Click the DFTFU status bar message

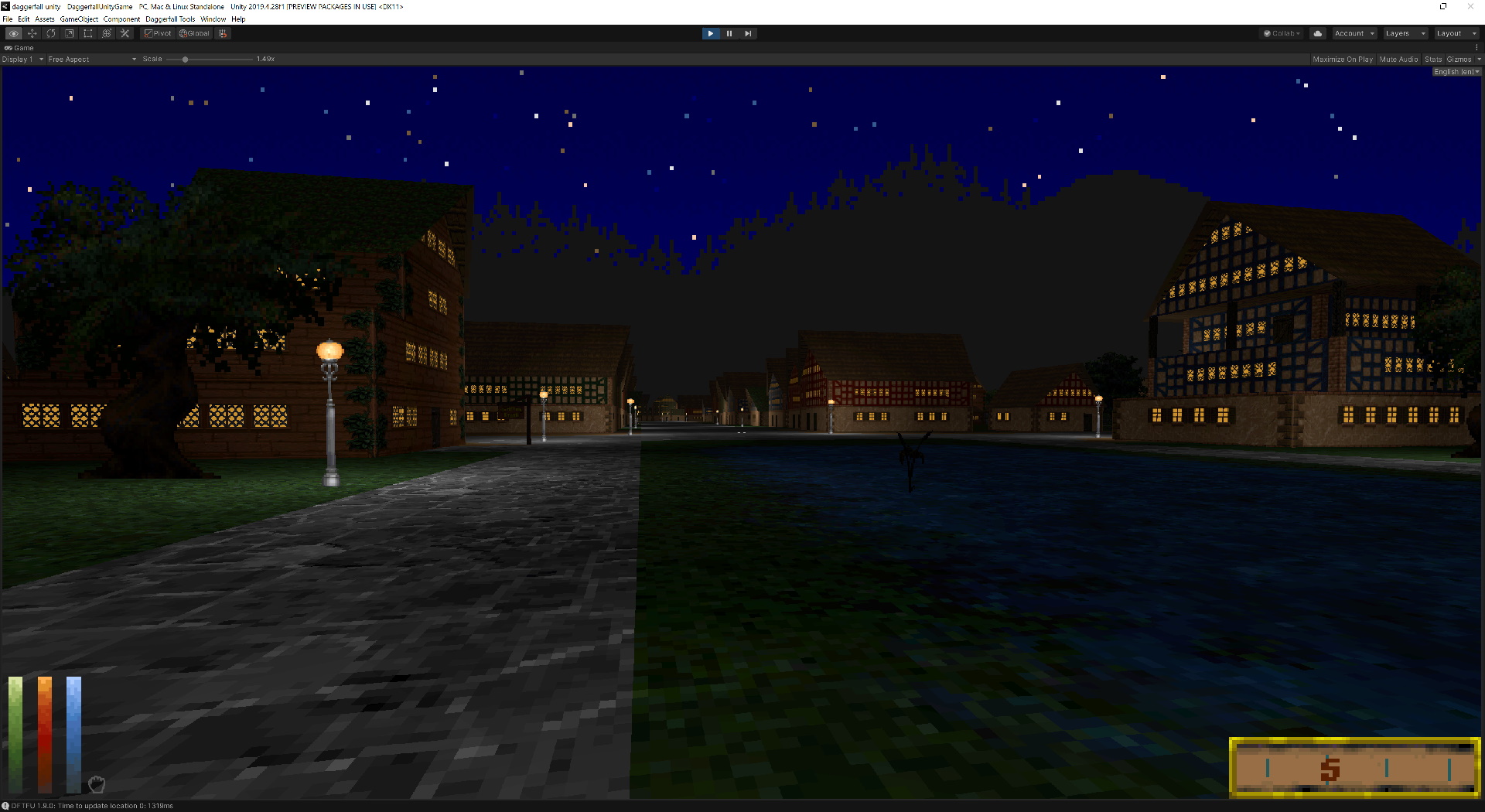coord(92,806)
